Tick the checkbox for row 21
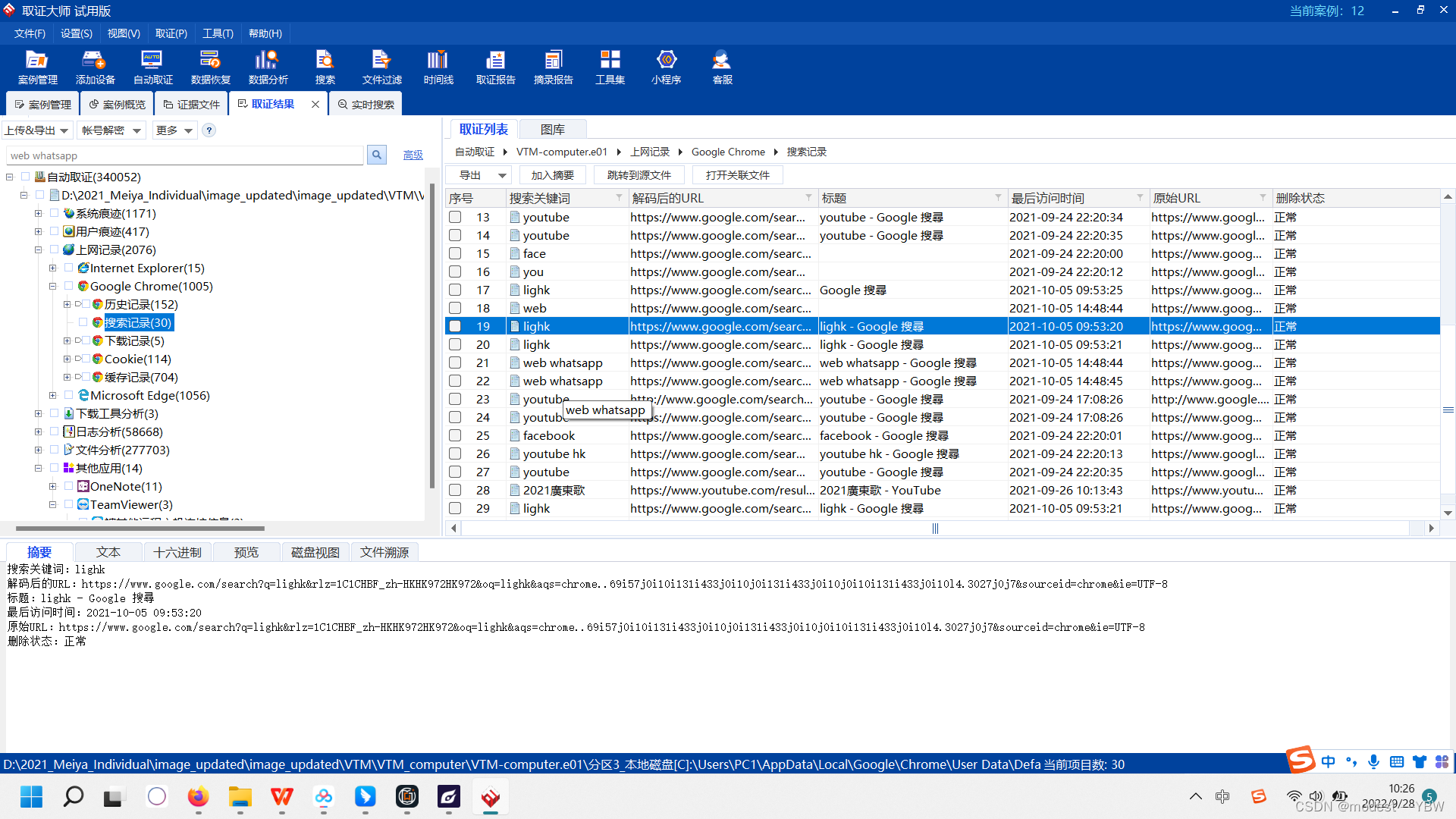Image resolution: width=1456 pixels, height=819 pixels. [x=455, y=362]
